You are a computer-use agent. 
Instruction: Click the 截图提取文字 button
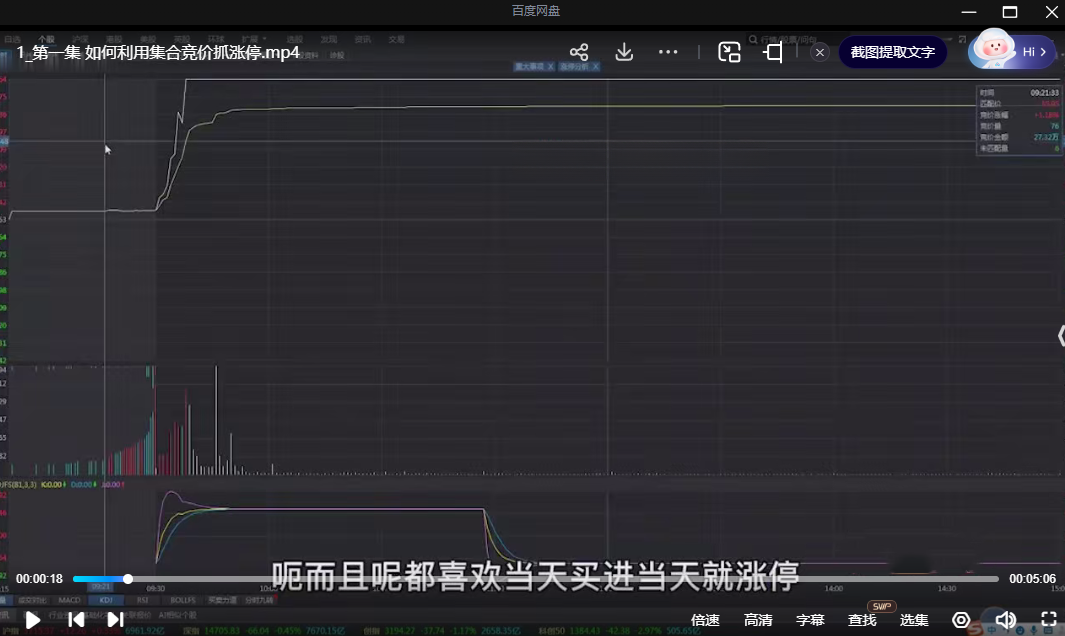[x=892, y=52]
